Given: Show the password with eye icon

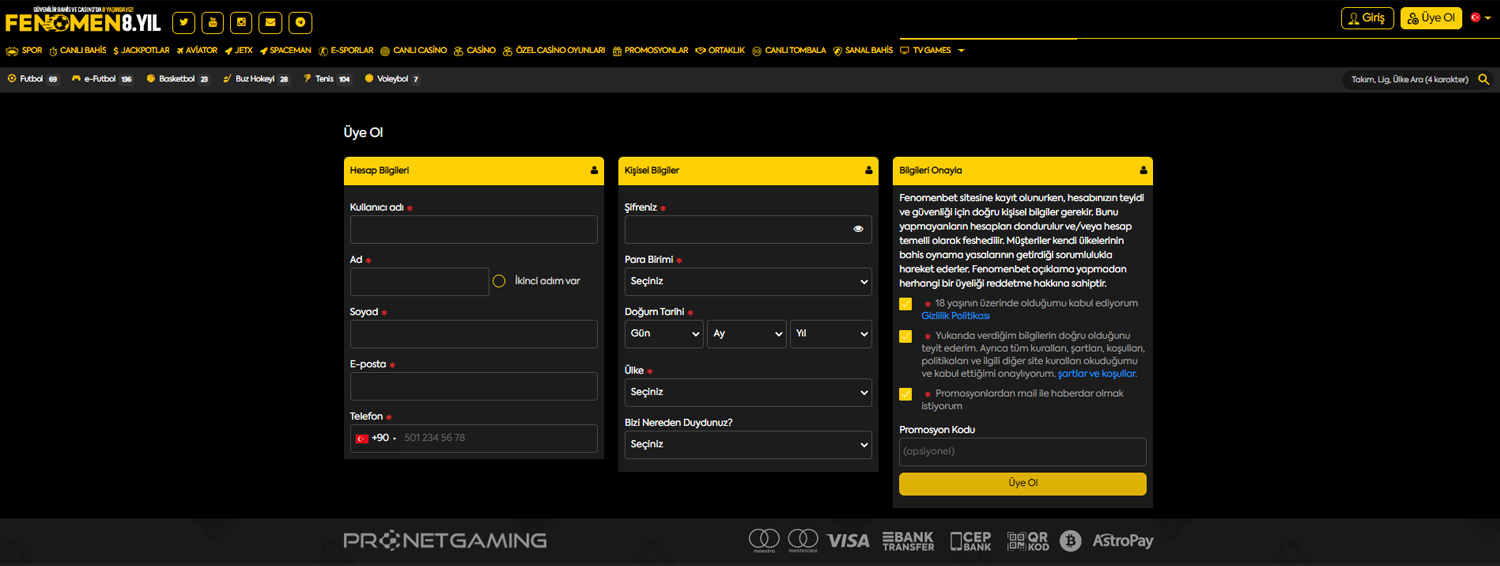Looking at the screenshot, I should [858, 229].
